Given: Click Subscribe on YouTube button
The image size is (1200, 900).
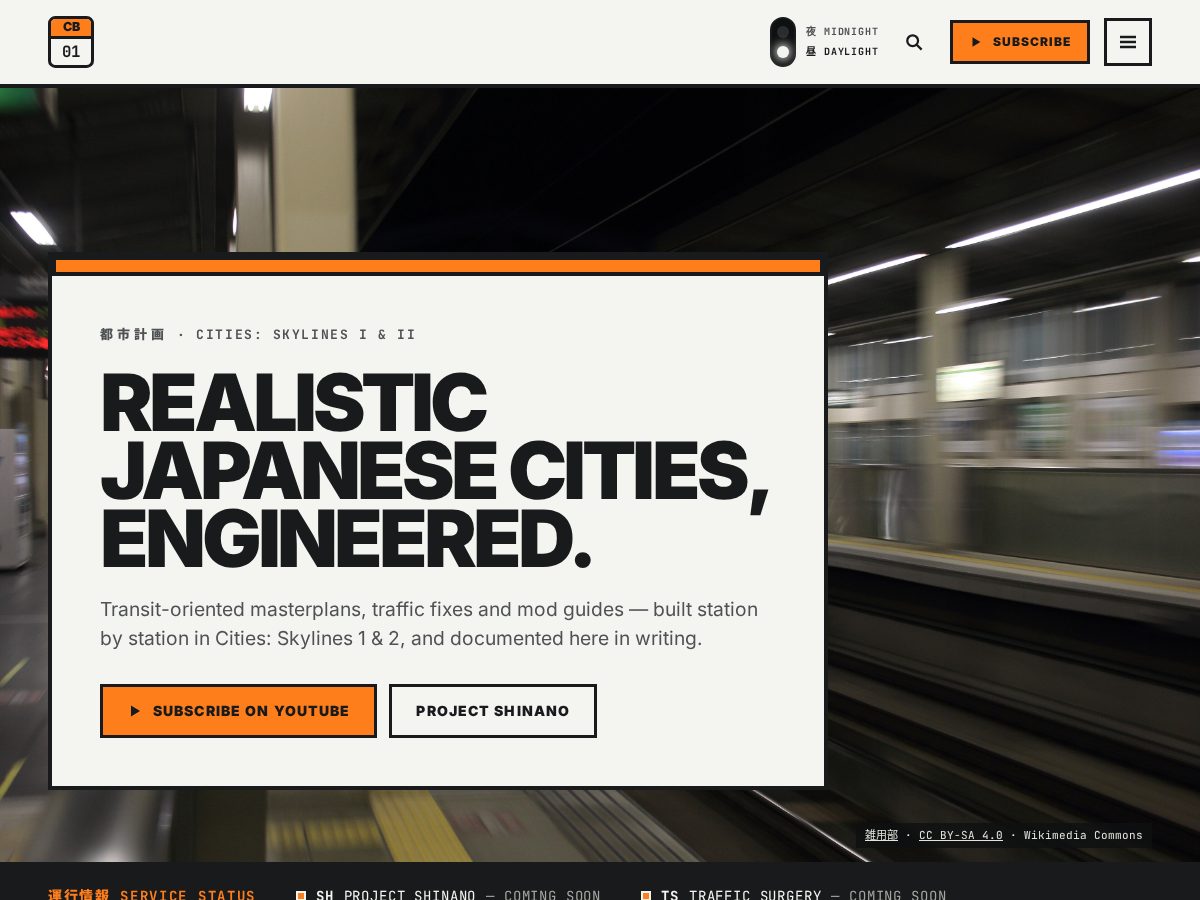Looking at the screenshot, I should [238, 711].
